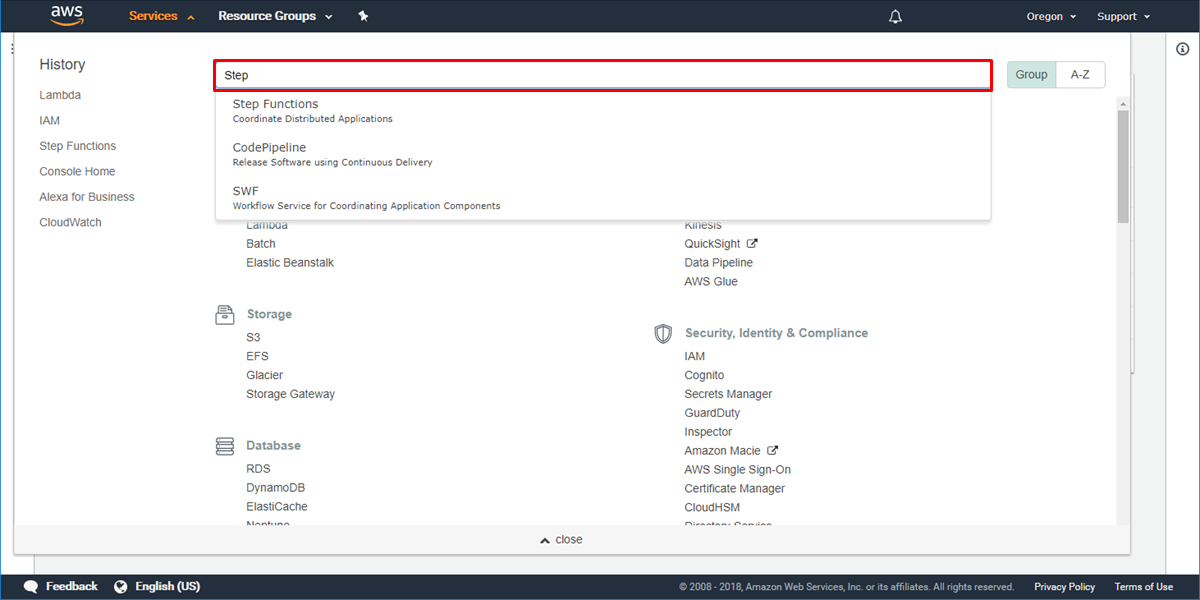Open the EFS service
Viewport: 1200px width, 600px height.
click(257, 357)
